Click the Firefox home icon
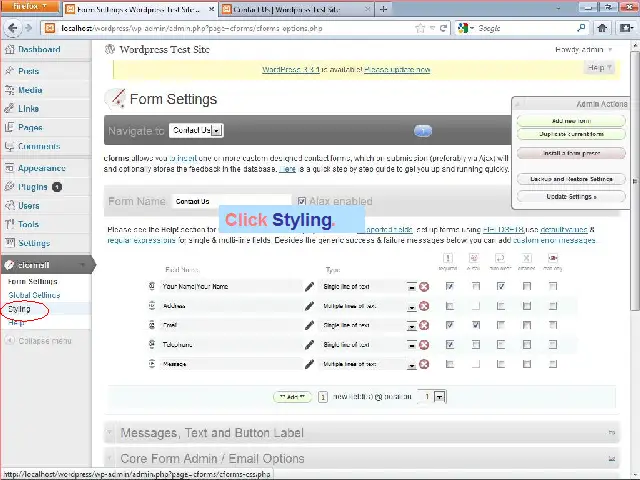The height and width of the screenshot is (480, 640). pos(604,28)
